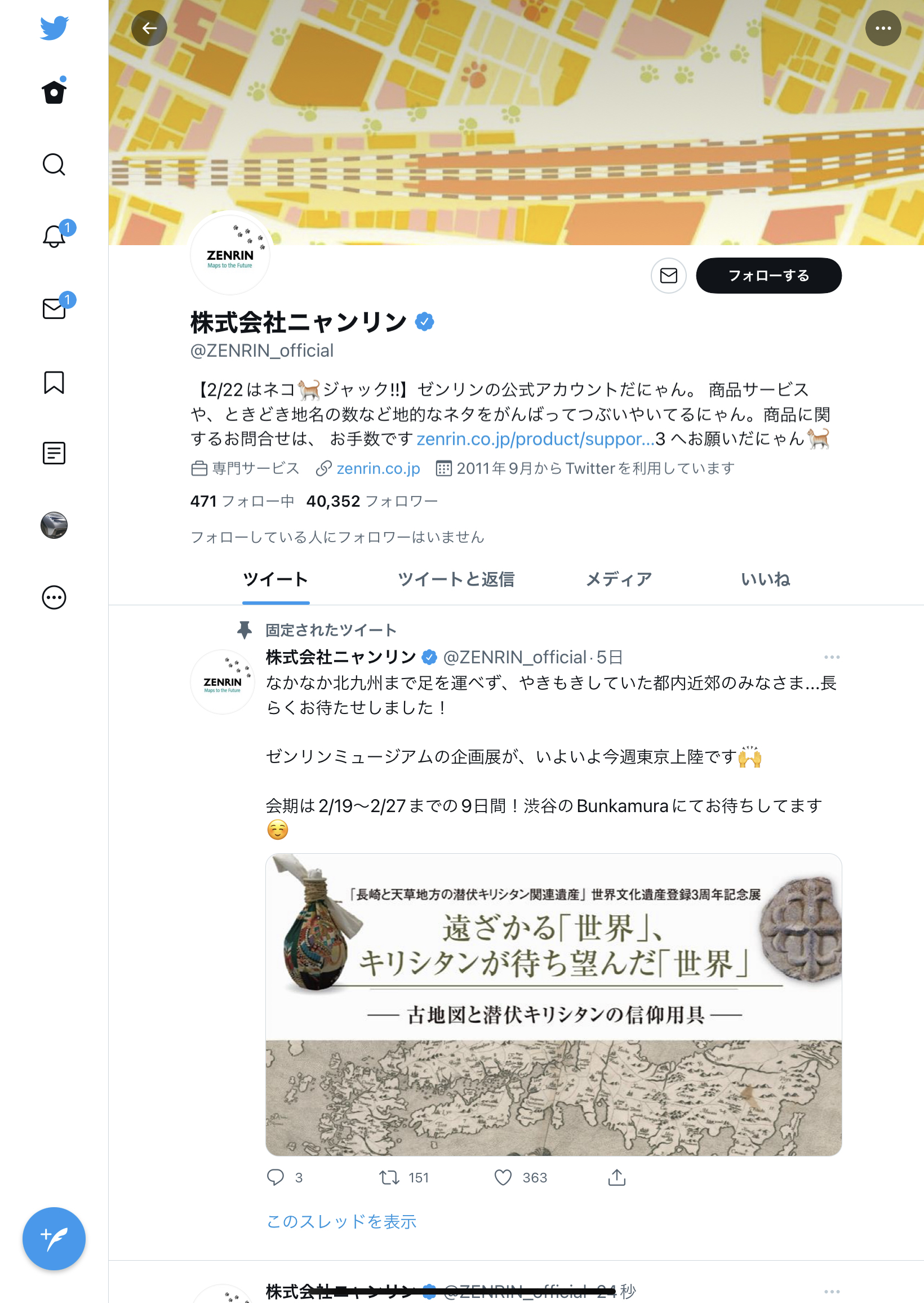Open the pinned tweet's three-dot options

[x=831, y=657]
